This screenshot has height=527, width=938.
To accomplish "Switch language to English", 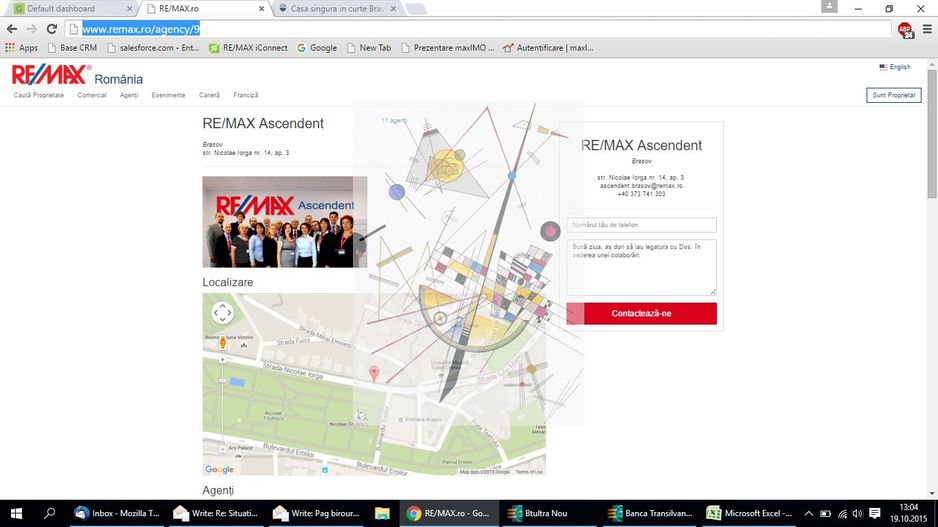I will tap(895, 67).
